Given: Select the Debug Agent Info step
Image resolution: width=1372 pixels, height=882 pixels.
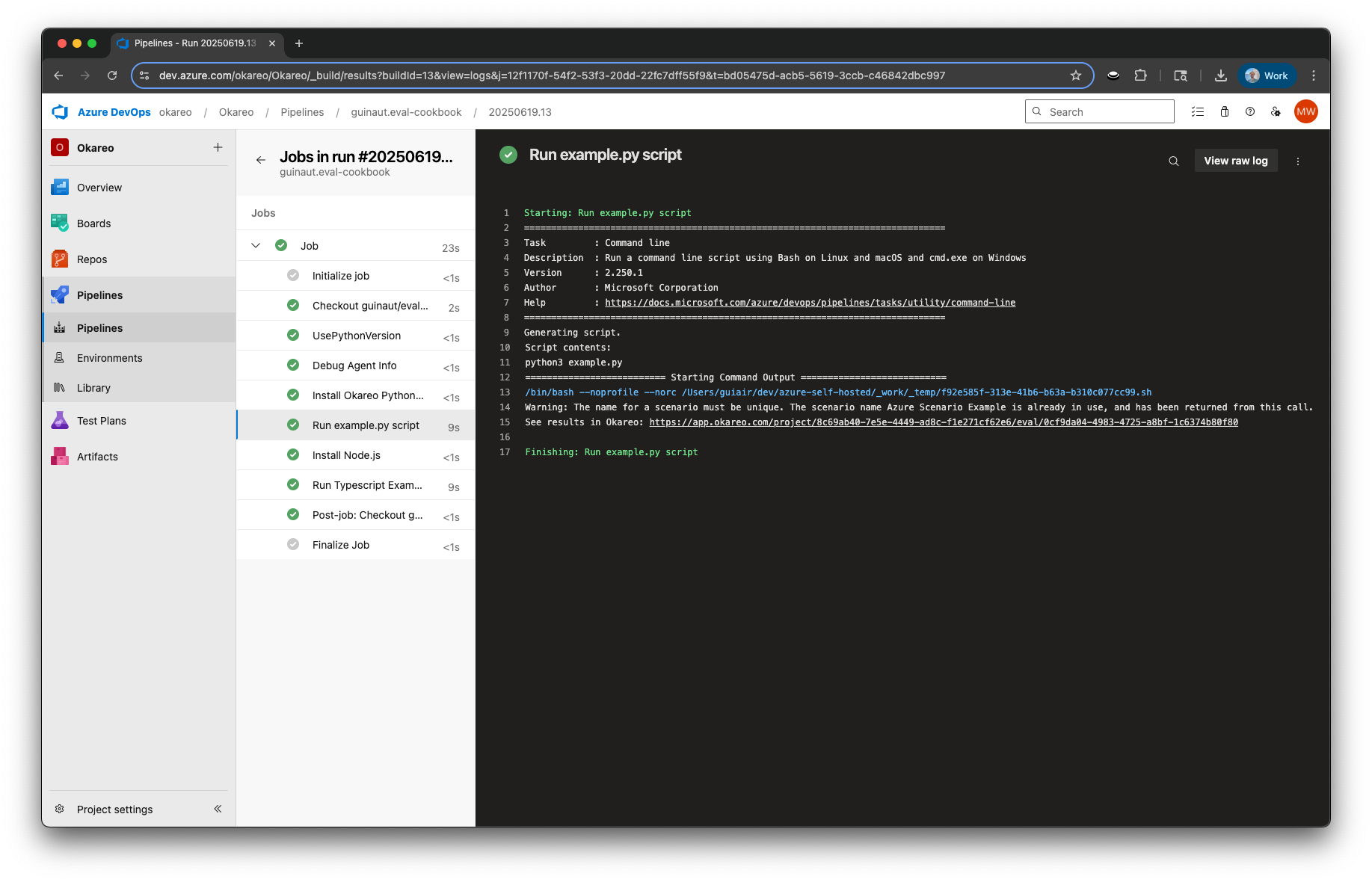Looking at the screenshot, I should coord(356,366).
